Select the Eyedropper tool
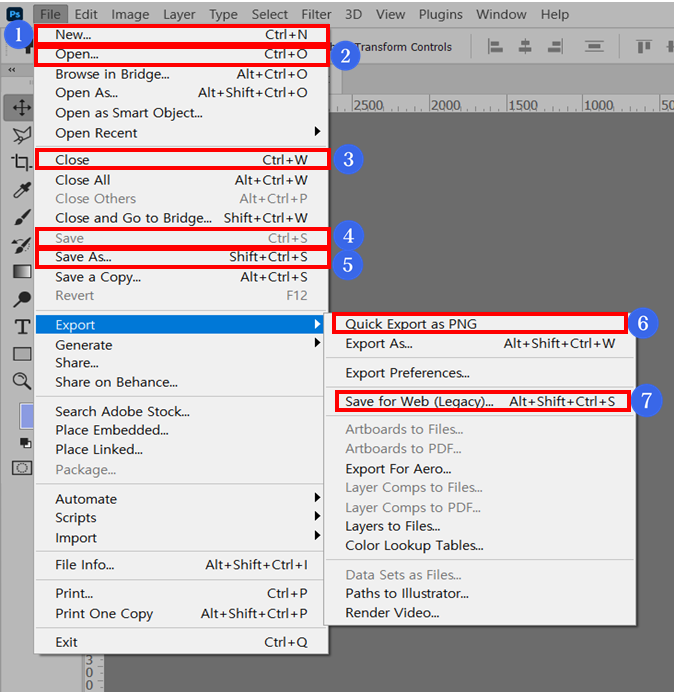 (x=21, y=190)
